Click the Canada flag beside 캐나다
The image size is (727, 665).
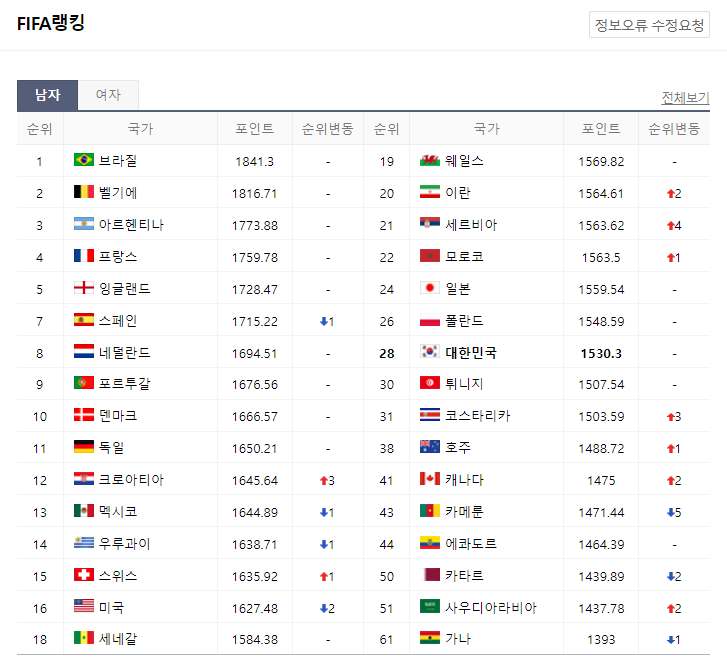(430, 479)
